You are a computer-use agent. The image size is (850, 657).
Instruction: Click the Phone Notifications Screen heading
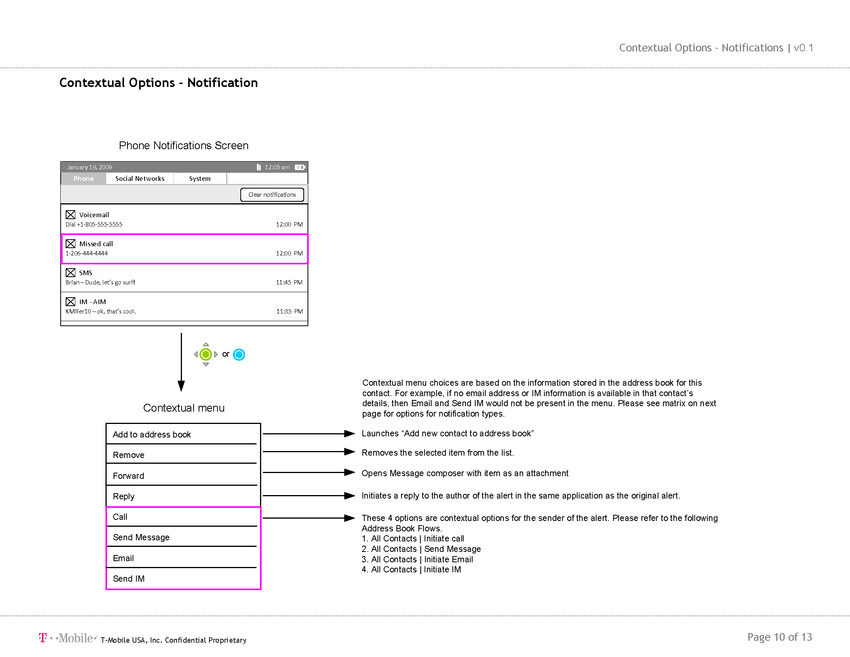184,145
